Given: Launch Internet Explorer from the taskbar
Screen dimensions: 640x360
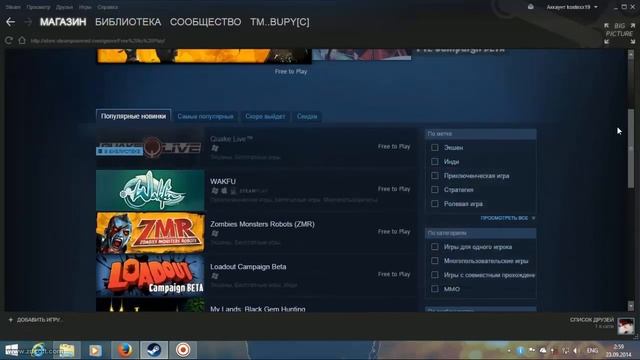Looking at the screenshot, I should pyautogui.click(x=39, y=350).
